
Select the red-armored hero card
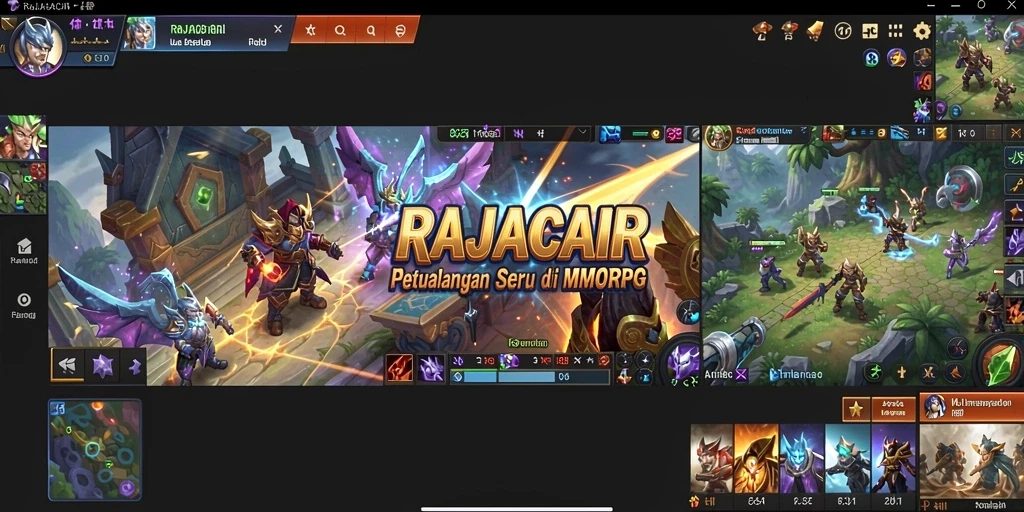tap(712, 458)
